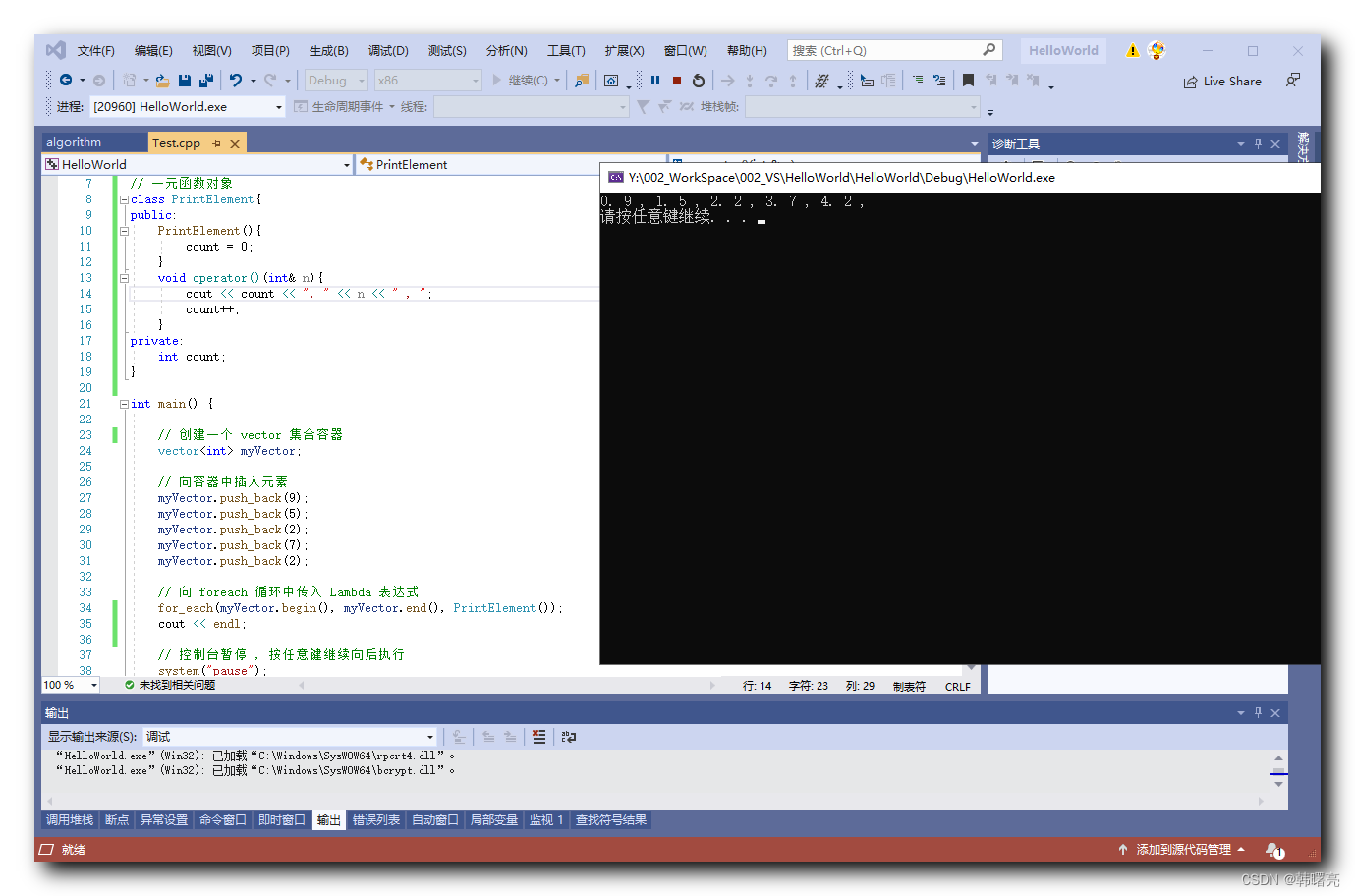Open Live Share collaboration

pyautogui.click(x=1221, y=81)
